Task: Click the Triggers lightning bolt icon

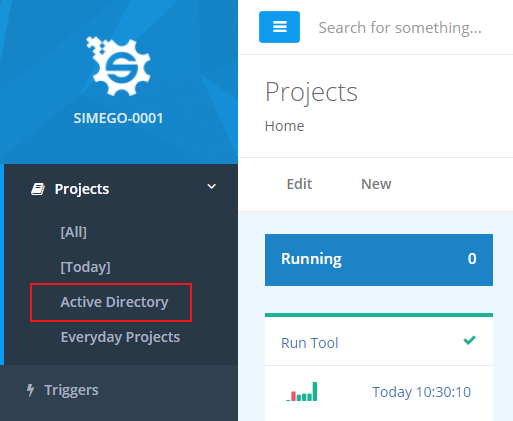Action: tap(30, 390)
